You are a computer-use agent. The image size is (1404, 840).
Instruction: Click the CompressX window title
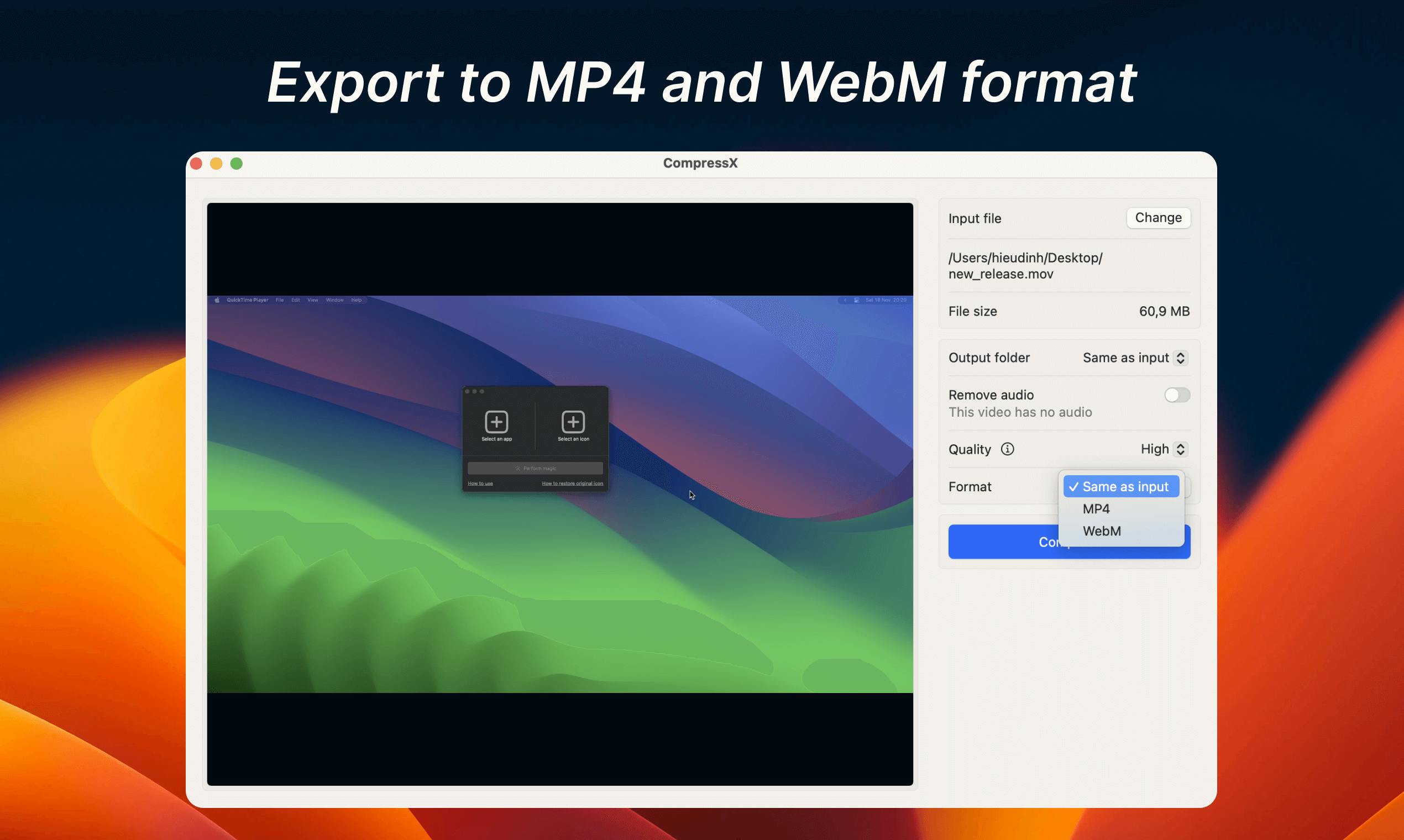(700, 163)
